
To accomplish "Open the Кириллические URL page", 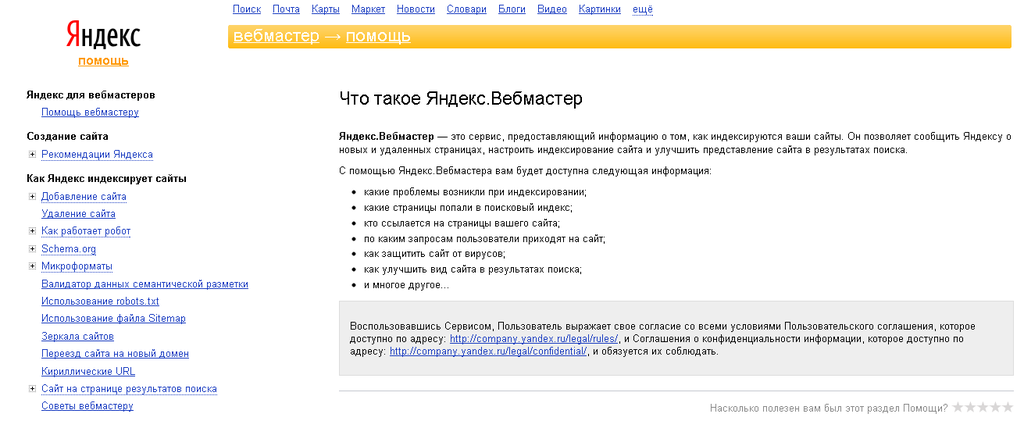I will tap(88, 371).
